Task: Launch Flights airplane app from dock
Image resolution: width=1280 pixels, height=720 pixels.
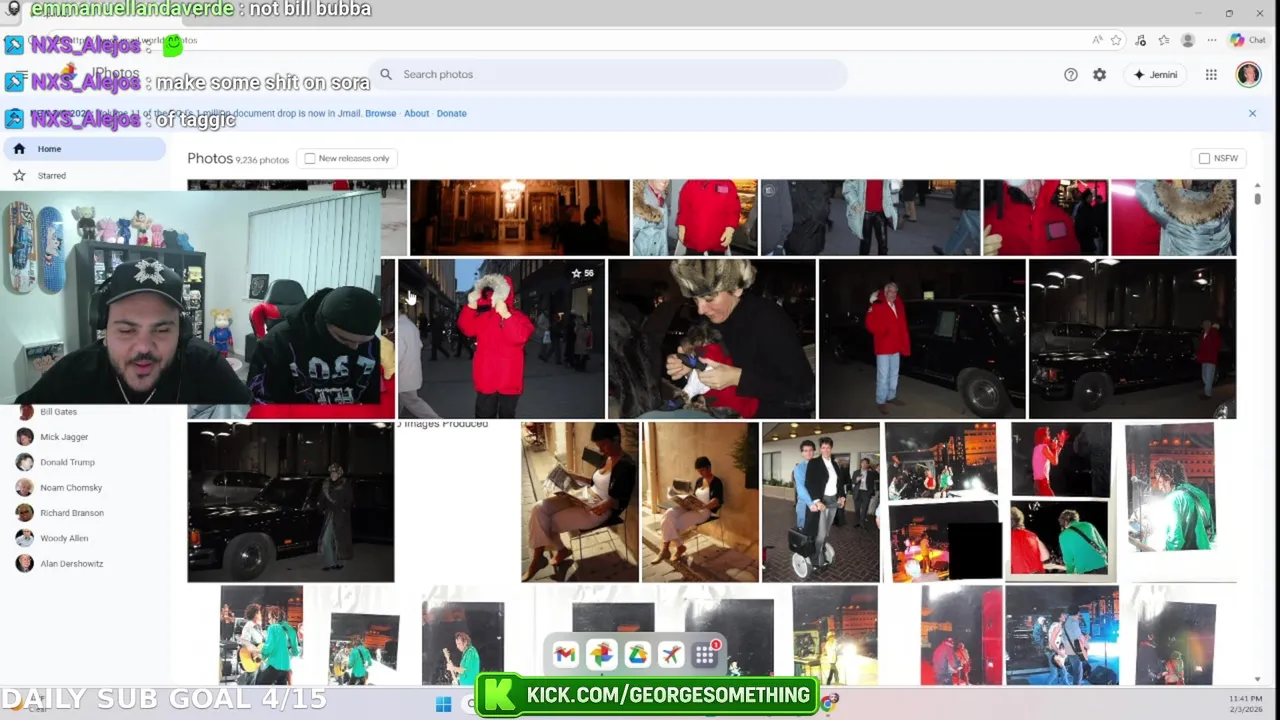Action: (x=671, y=655)
